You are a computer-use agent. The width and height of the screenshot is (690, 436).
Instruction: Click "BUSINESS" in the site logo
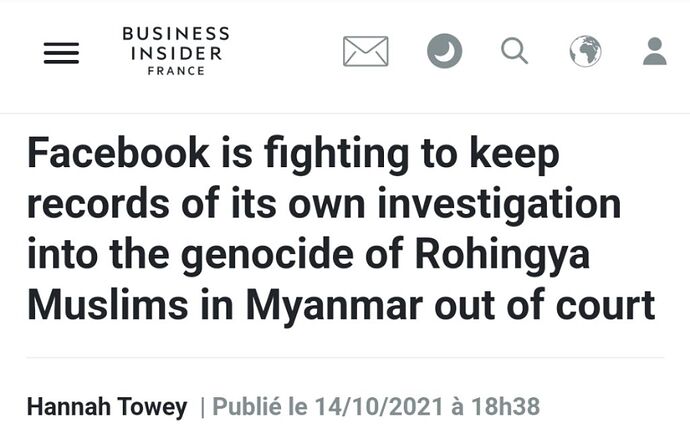[176, 34]
